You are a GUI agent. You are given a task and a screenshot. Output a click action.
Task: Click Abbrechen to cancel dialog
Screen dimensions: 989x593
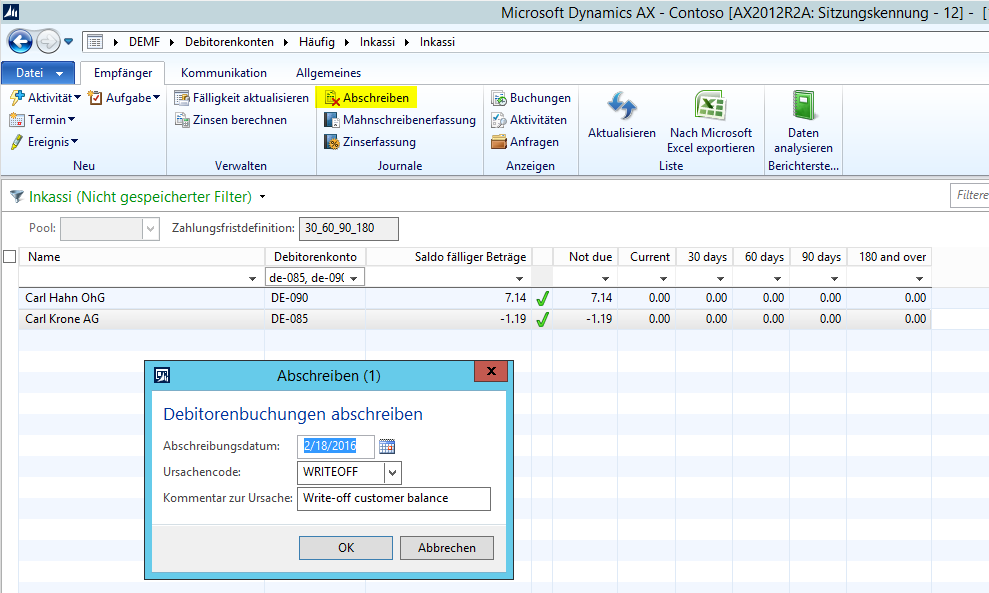[446, 548]
